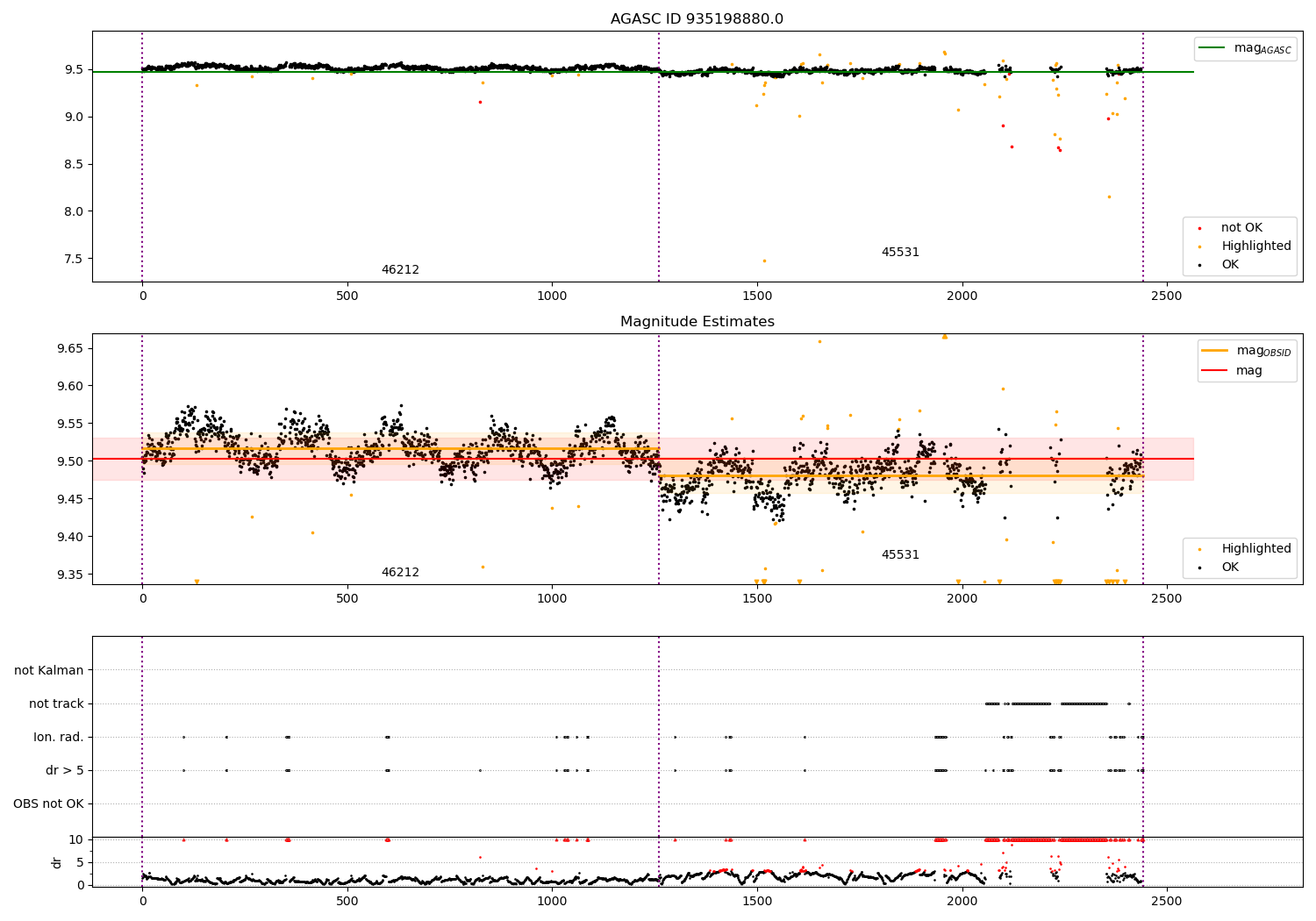The height and width of the screenshot is (921, 1316).
Task: Click the orange mag OBSID legend line
Action: click(1214, 351)
